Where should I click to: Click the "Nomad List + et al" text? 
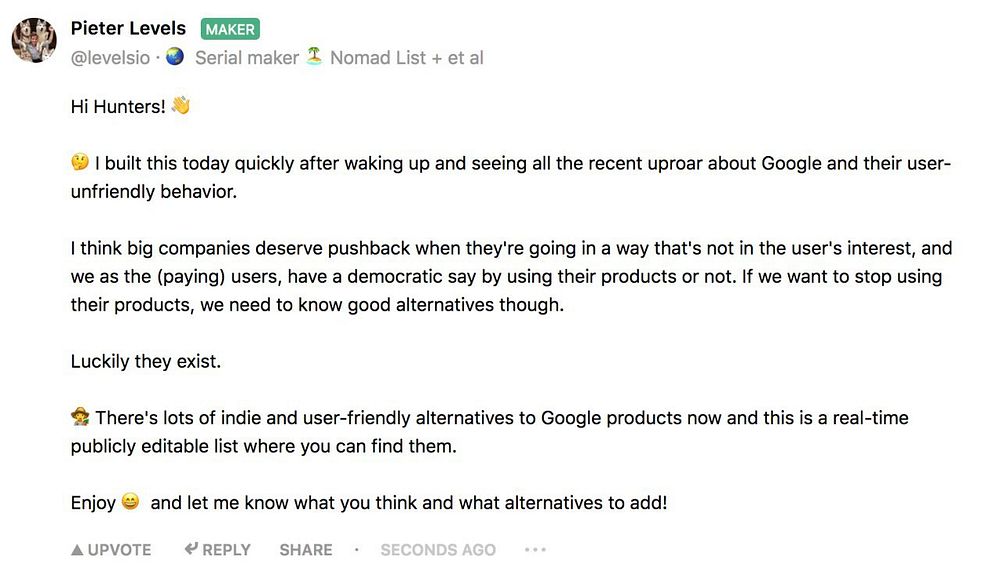tap(406, 58)
